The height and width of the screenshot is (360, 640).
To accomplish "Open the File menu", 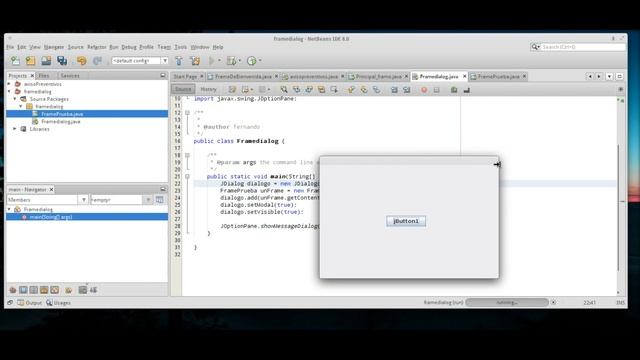I will pos(10,47).
